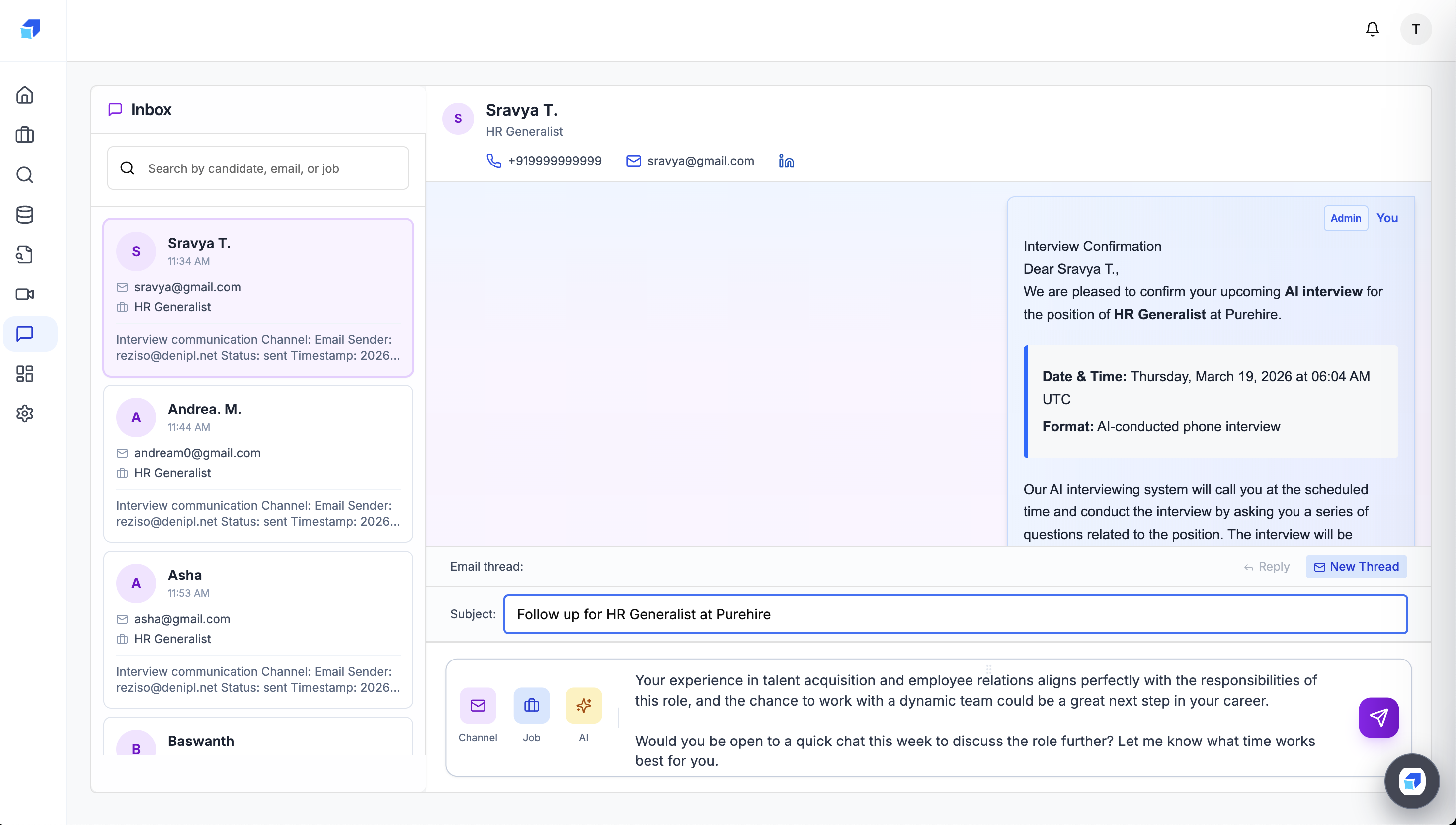Switch message filter to You

pyautogui.click(x=1387, y=218)
